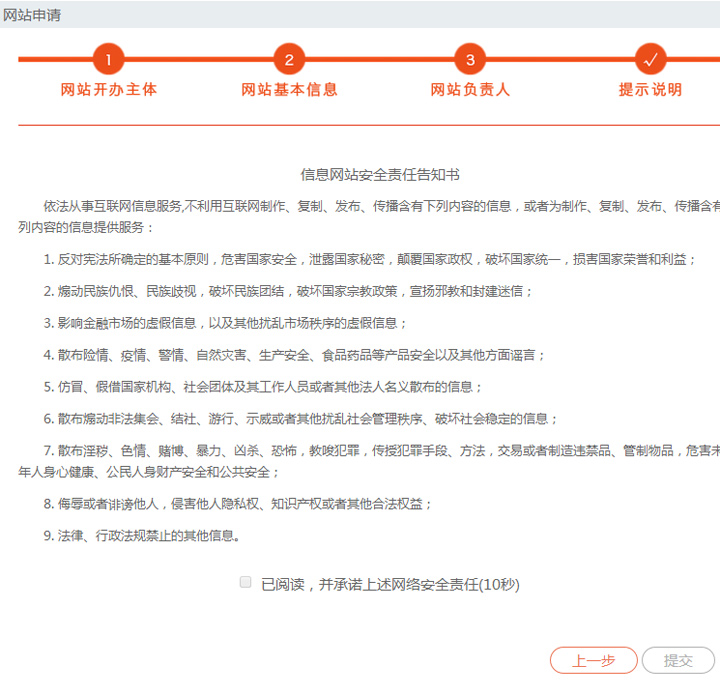
Task: Click clause 3 about 影响金融市场 false information
Action: [225, 323]
